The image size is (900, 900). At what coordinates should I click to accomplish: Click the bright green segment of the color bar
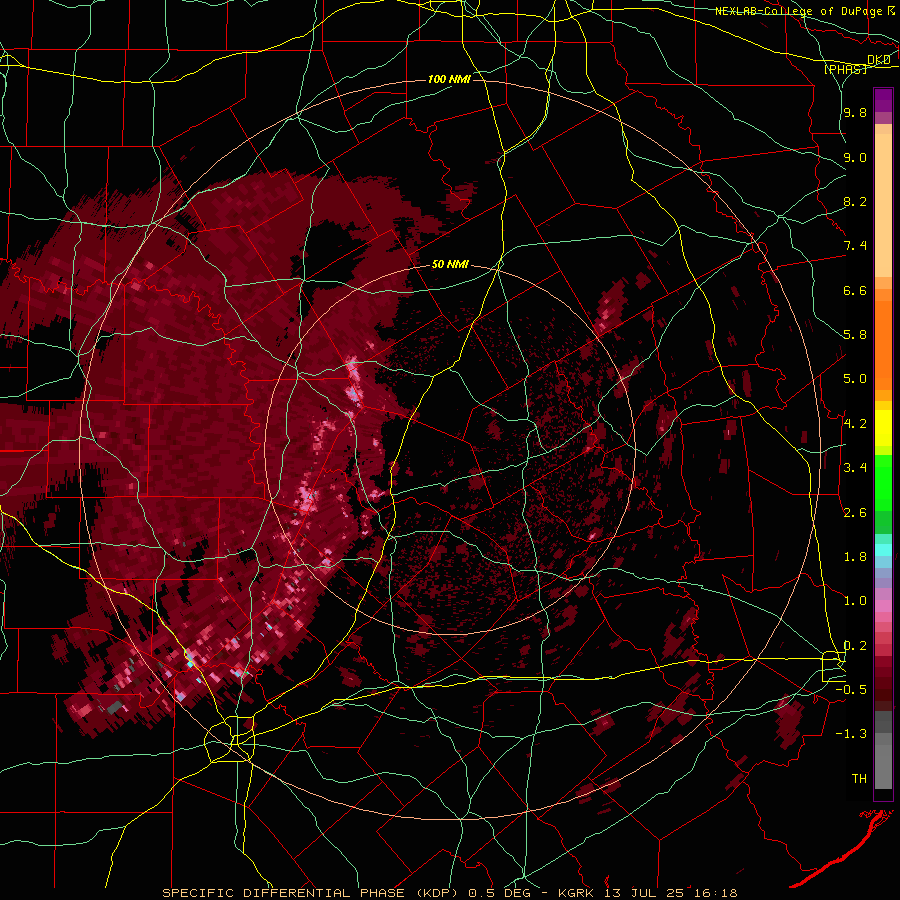(883, 482)
